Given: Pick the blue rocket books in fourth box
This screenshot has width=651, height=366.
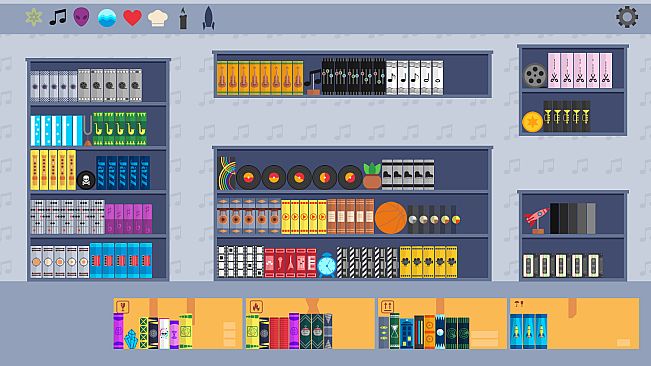Looking at the screenshot, I should (x=529, y=331).
